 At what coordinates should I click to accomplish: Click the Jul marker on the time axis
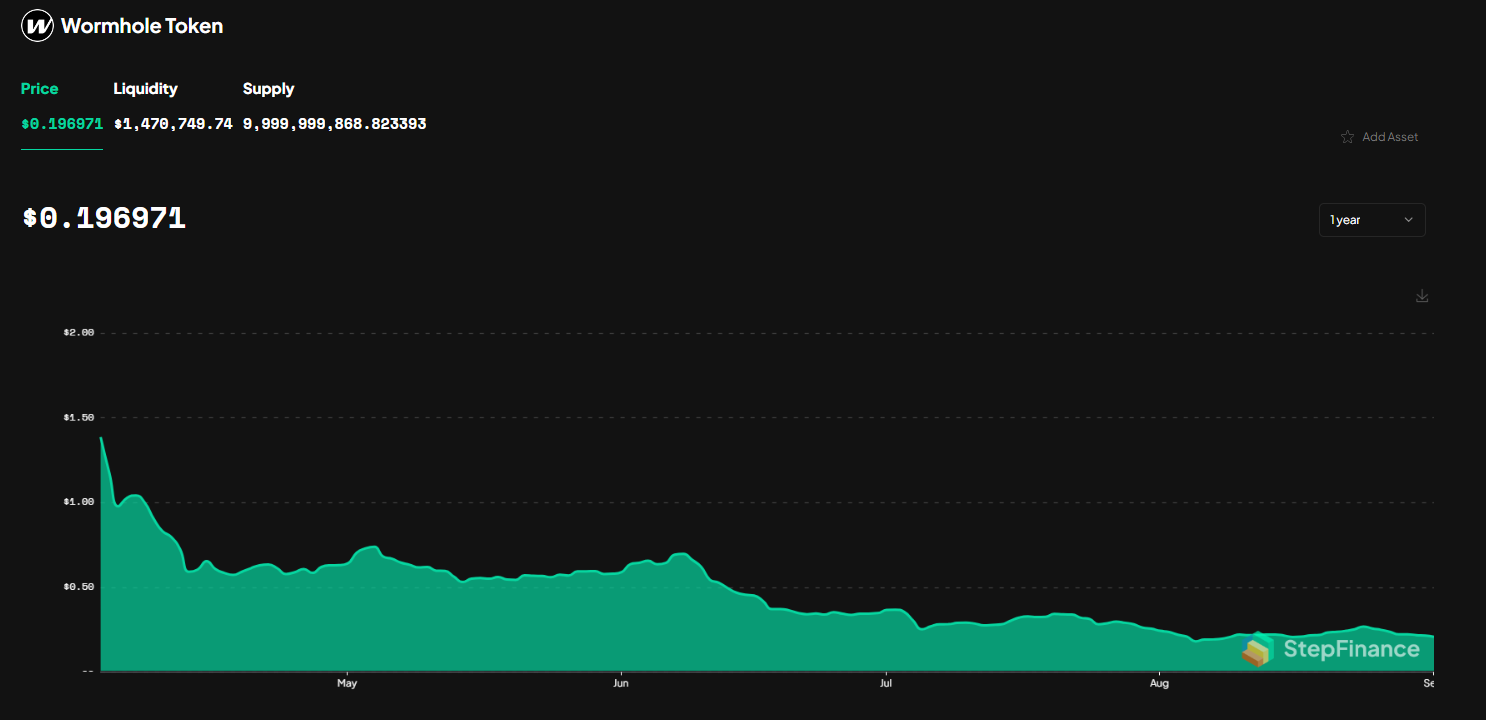pyautogui.click(x=885, y=684)
